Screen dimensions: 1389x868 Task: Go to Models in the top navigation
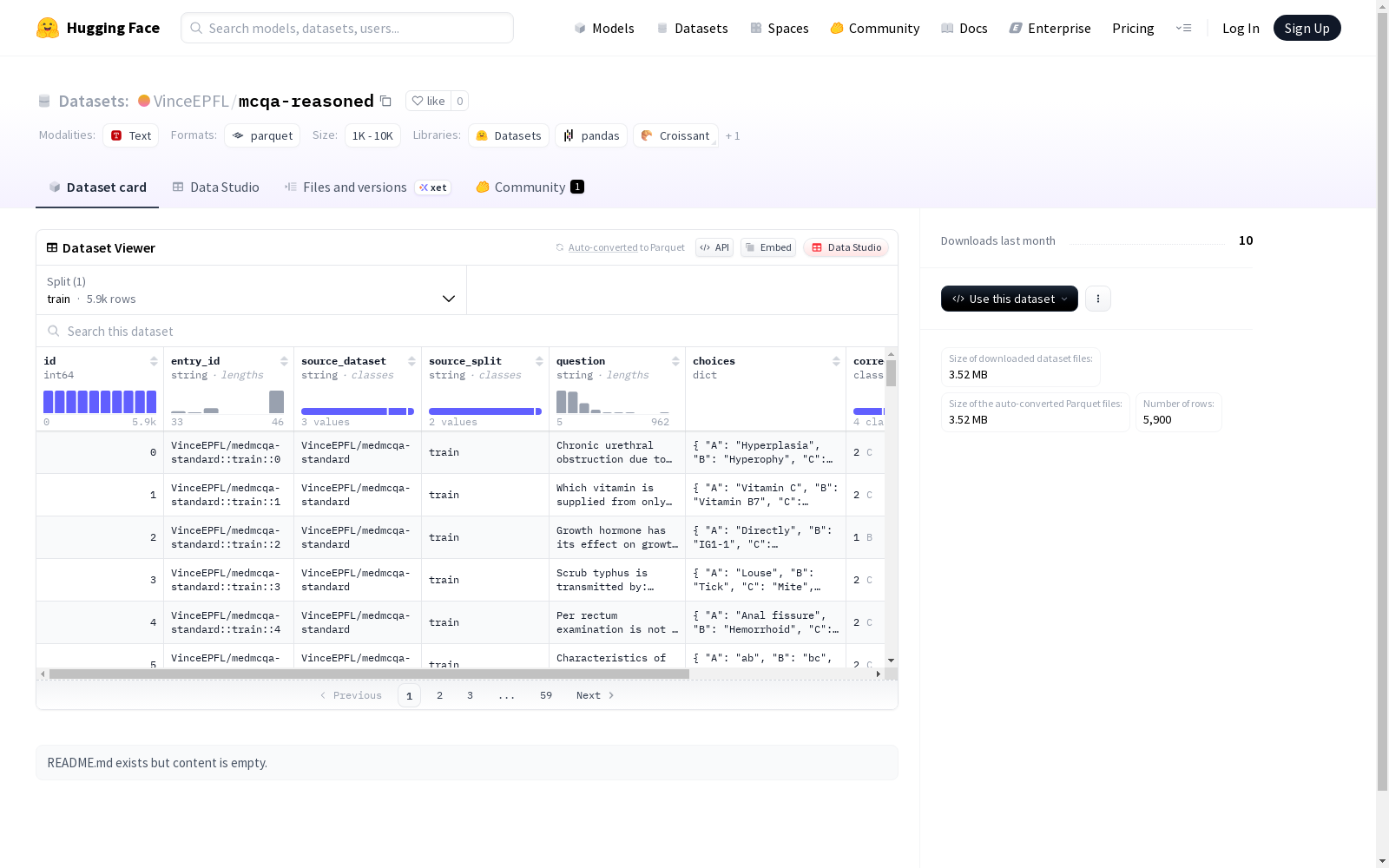coord(604,28)
